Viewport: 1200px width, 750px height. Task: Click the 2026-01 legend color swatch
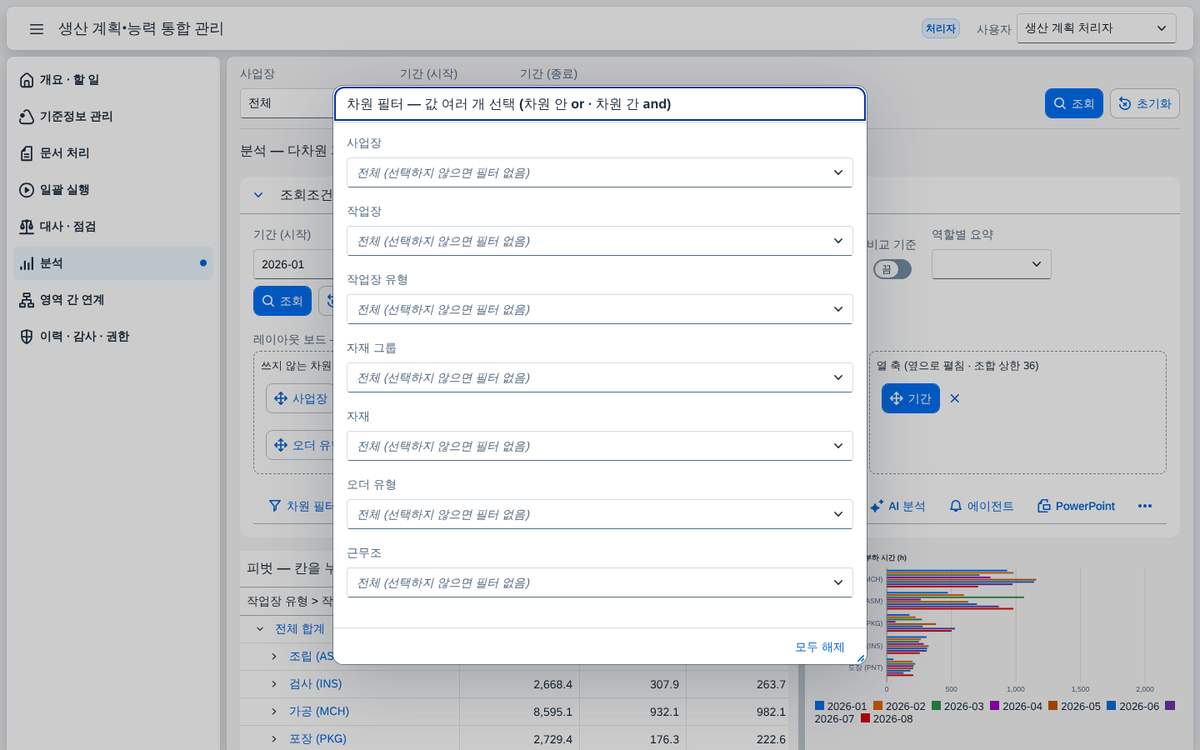820,706
